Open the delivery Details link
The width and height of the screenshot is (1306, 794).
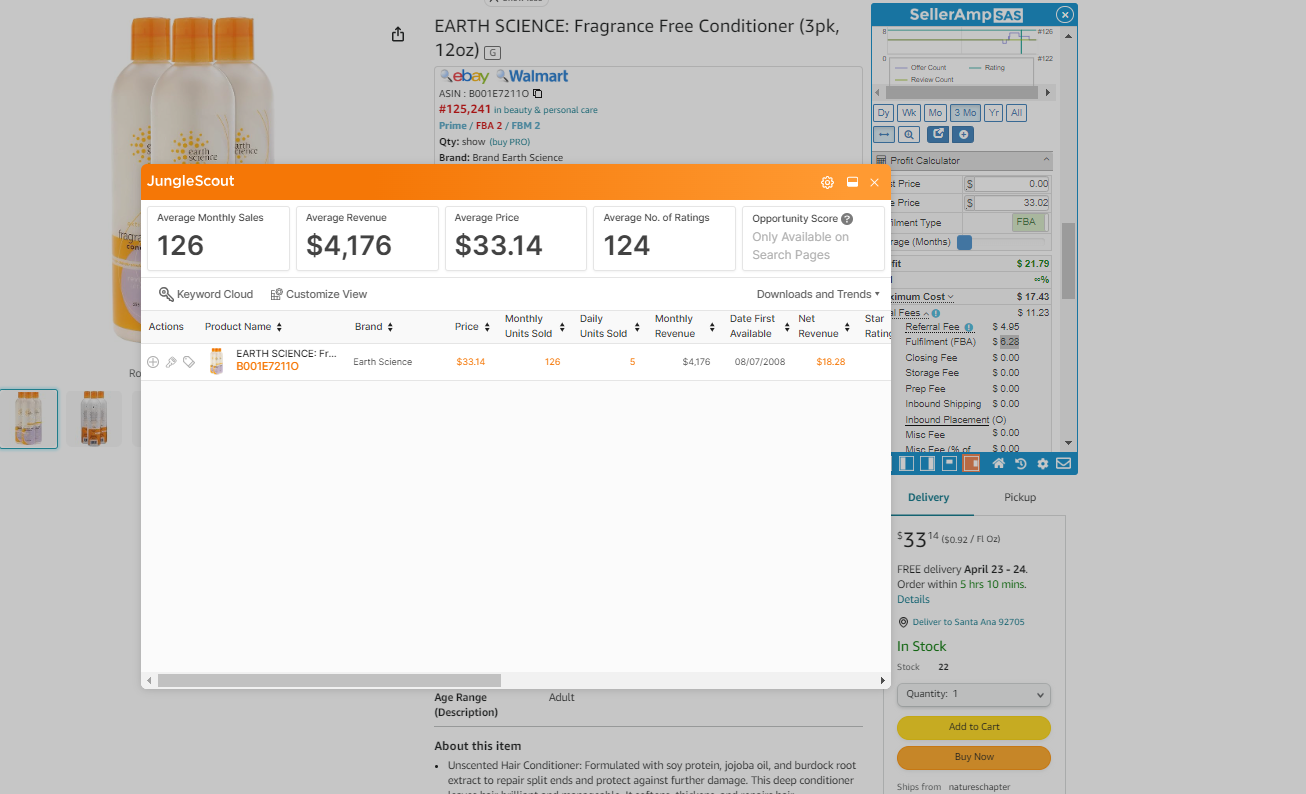(x=913, y=600)
